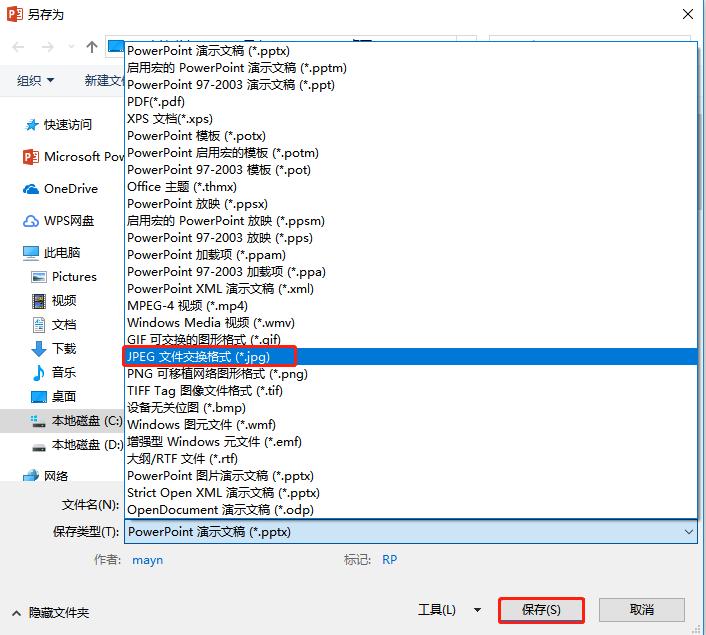Open the 工具(L) menu
Screen dimensions: 706x635
click(437, 610)
